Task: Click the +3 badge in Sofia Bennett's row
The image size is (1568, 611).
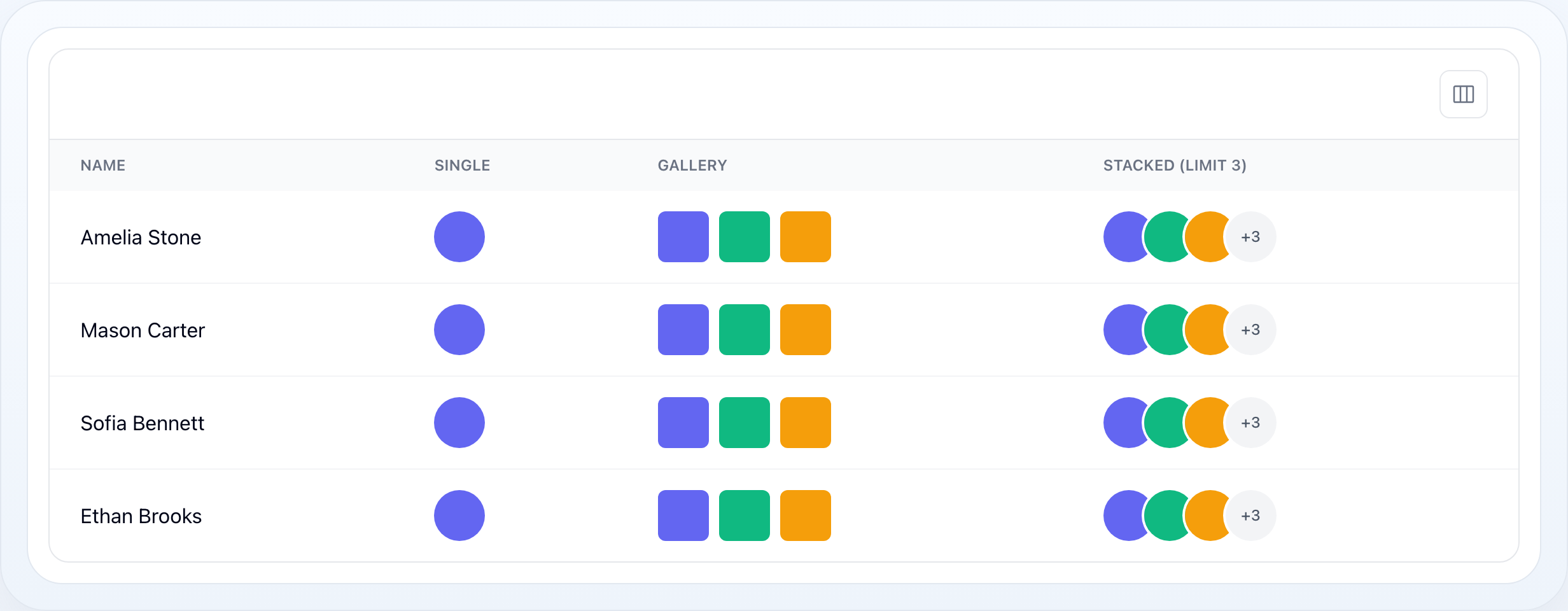Action: coord(1251,423)
